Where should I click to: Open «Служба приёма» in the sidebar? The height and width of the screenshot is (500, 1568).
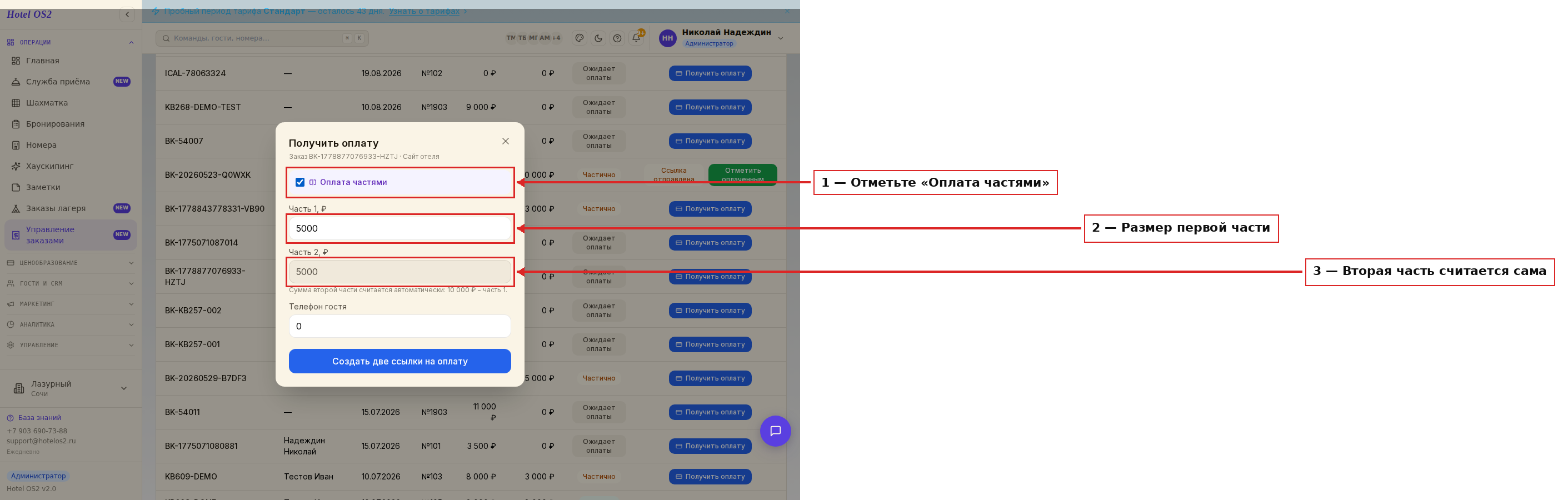pos(71,82)
